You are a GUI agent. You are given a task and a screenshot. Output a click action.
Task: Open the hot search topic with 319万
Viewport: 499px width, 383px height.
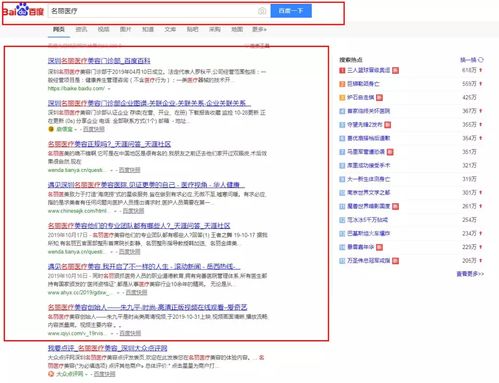pos(369,179)
